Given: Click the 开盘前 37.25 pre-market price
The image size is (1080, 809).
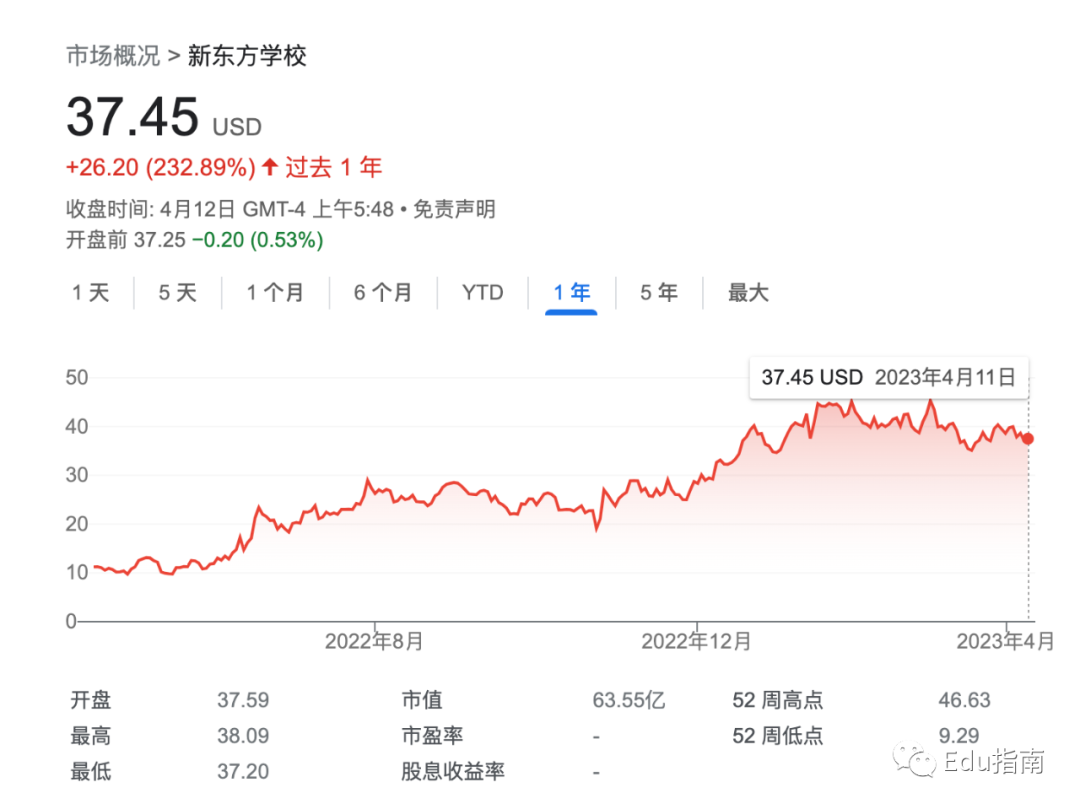Looking at the screenshot, I should coord(126,240).
